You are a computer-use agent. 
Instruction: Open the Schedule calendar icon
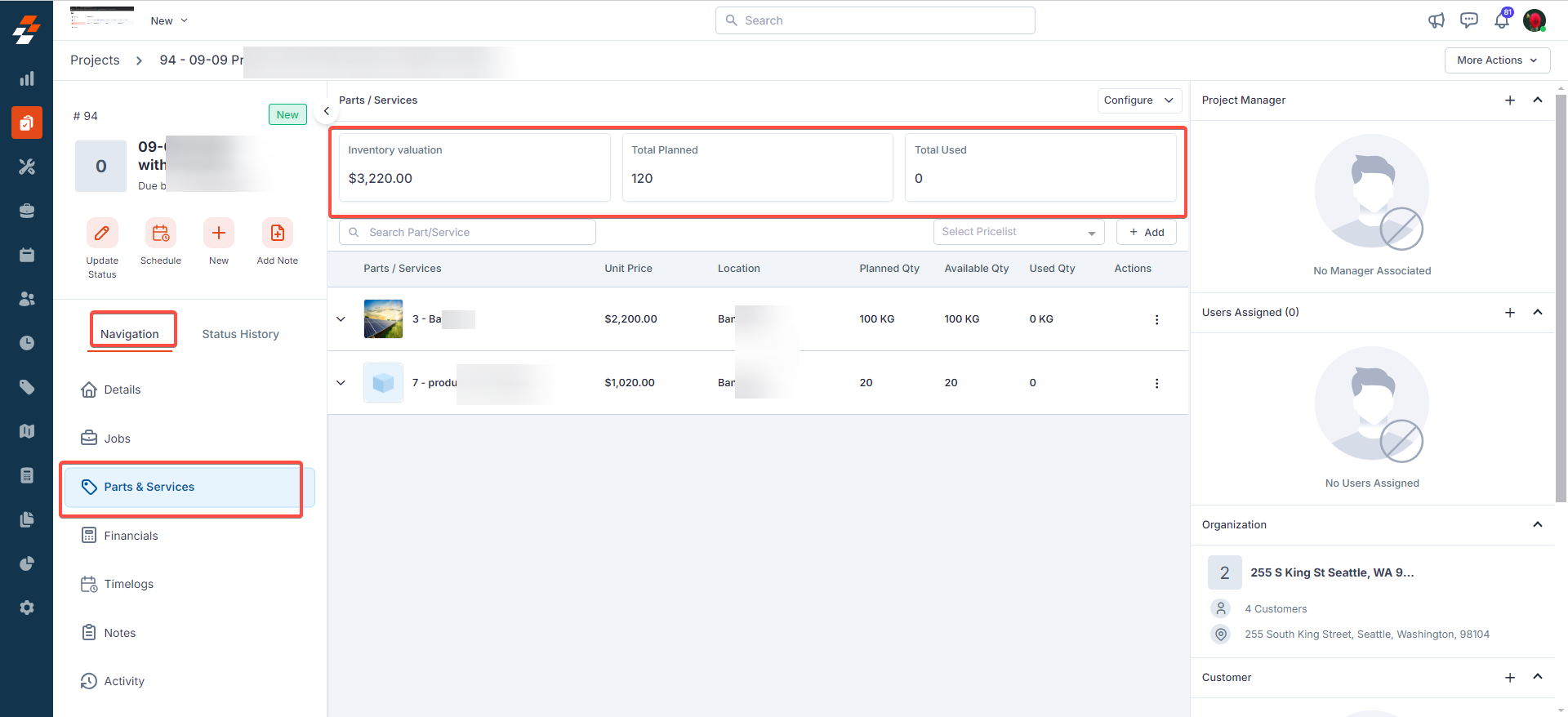tap(161, 234)
